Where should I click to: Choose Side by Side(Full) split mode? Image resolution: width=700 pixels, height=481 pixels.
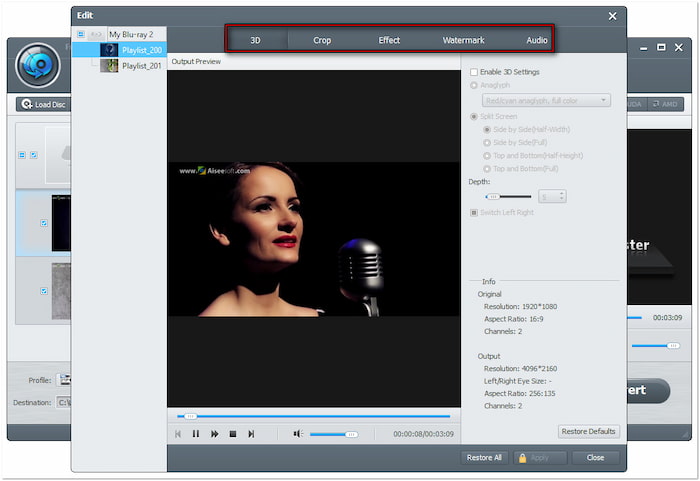[x=486, y=142]
